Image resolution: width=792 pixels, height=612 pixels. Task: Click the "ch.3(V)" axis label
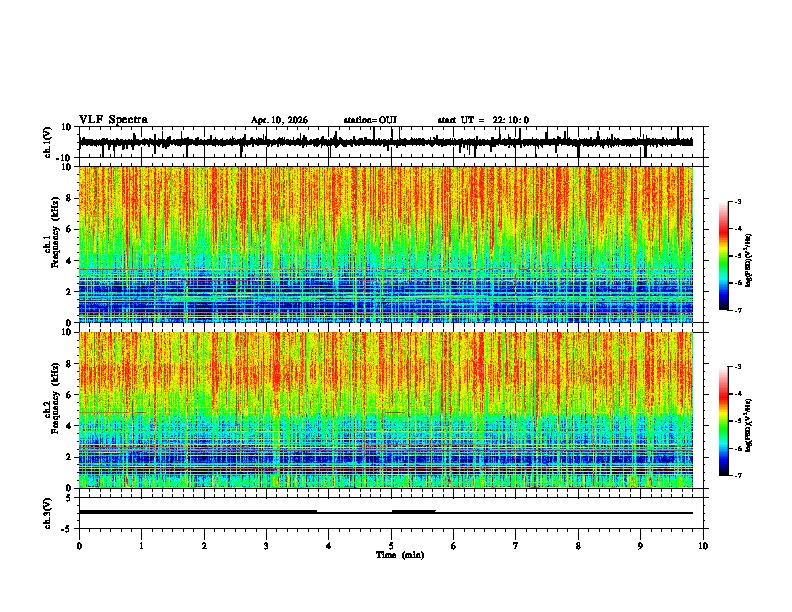[48, 514]
